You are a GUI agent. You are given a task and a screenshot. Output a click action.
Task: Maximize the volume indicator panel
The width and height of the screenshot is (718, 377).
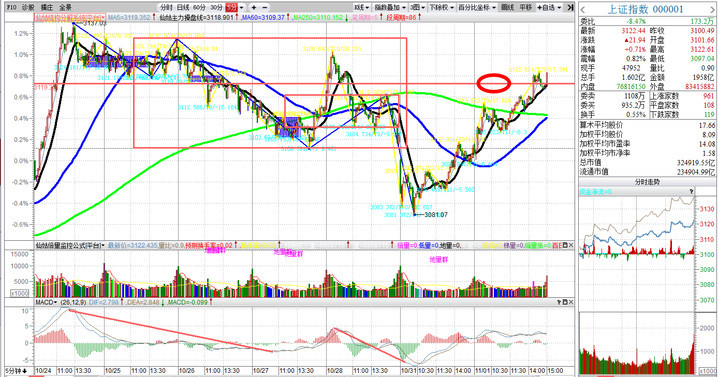[565, 246]
